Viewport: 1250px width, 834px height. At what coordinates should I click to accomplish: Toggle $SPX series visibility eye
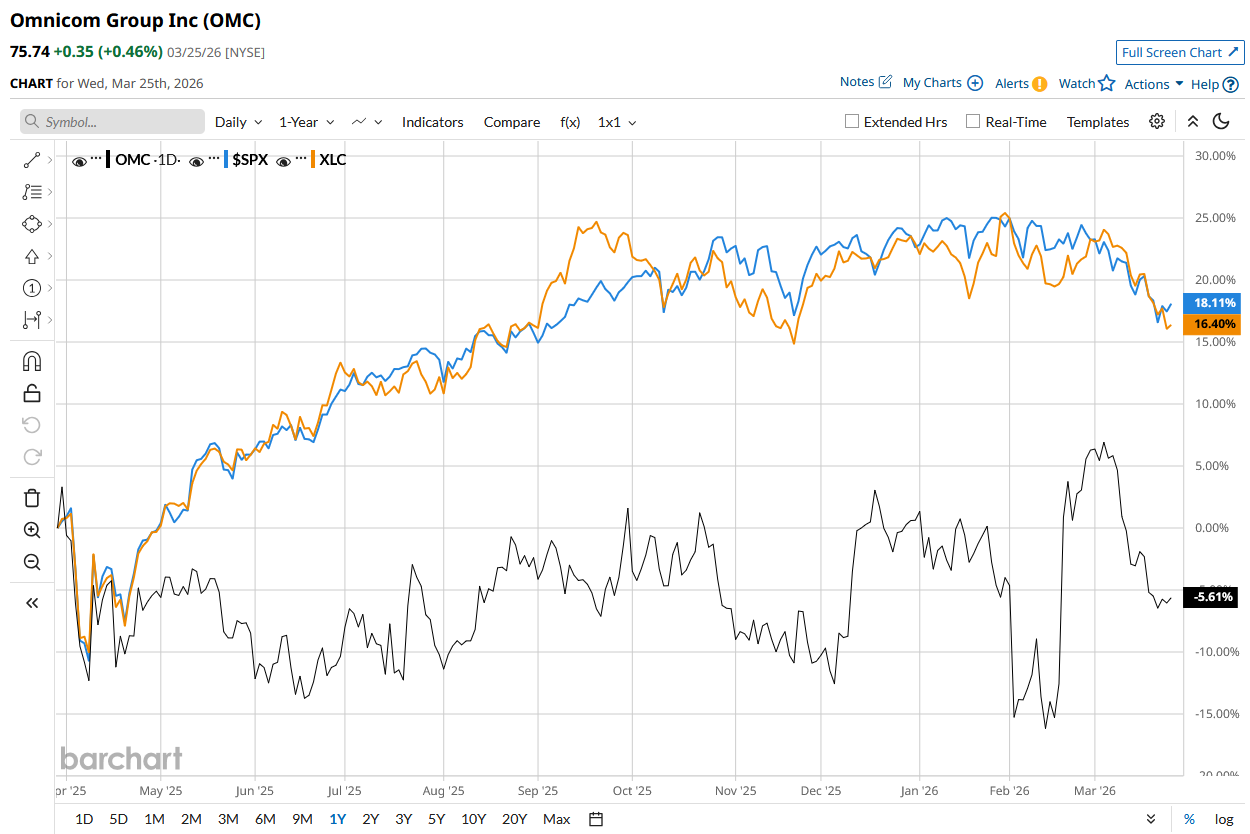click(x=196, y=160)
